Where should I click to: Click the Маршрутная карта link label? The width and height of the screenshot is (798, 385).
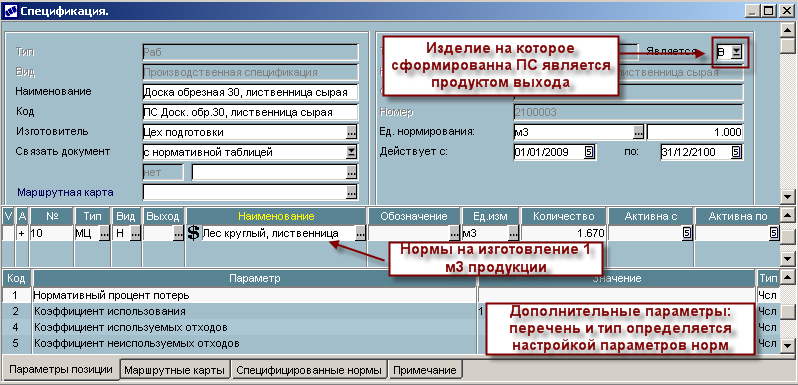tap(65, 192)
